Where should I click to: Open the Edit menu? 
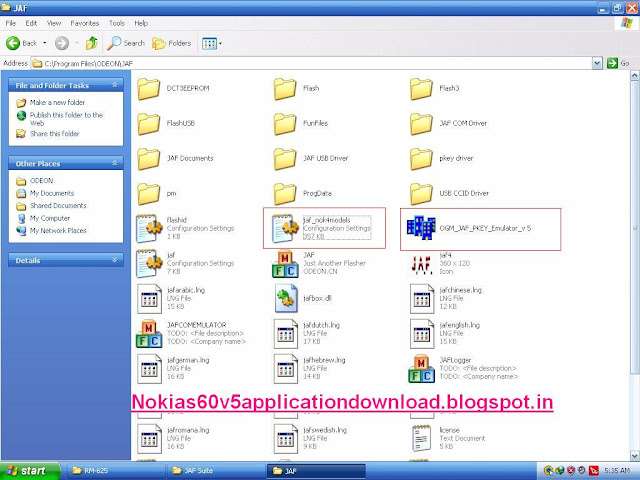tap(31, 23)
